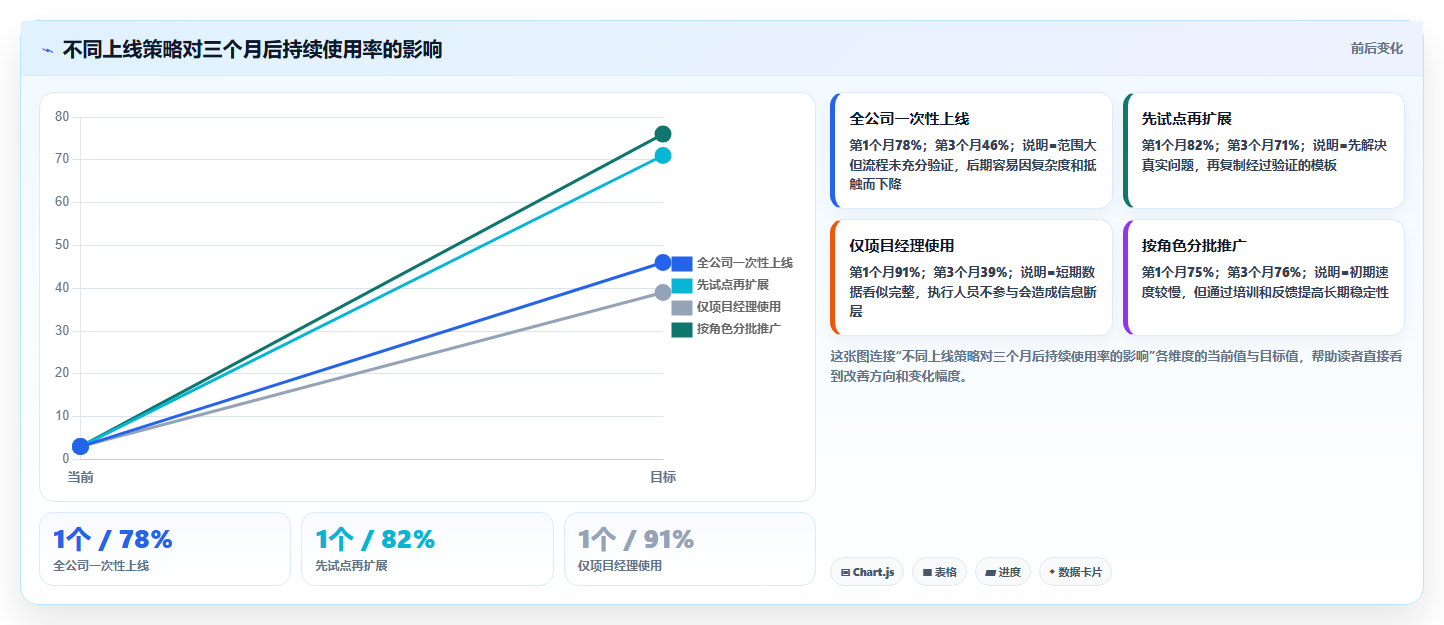This screenshot has height=625, width=1444.
Task: Click the lightning icon beside the dashboard title
Action: (x=47, y=50)
